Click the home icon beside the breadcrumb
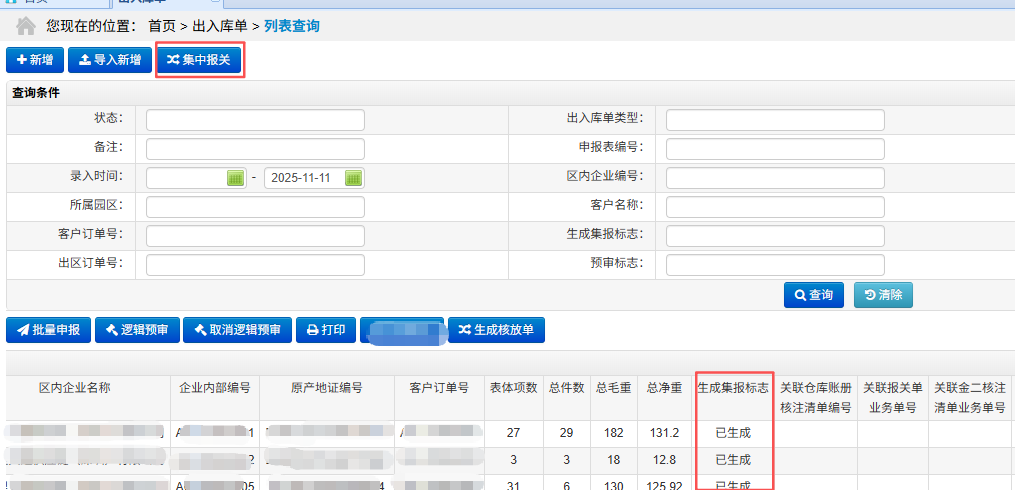Image resolution: width=1015 pixels, height=490 pixels. 26,25
